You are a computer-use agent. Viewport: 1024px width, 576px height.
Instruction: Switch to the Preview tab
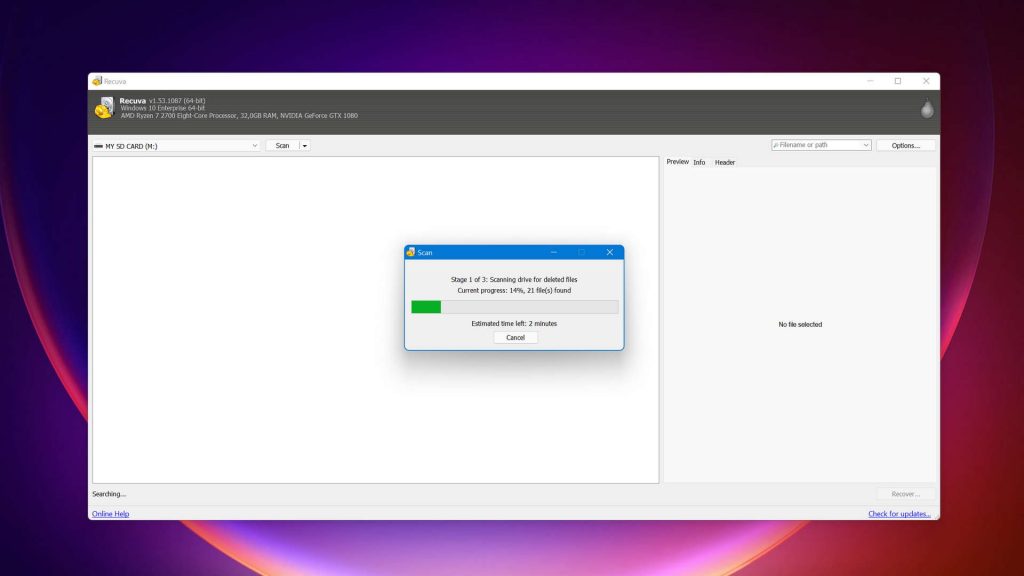[x=677, y=162]
